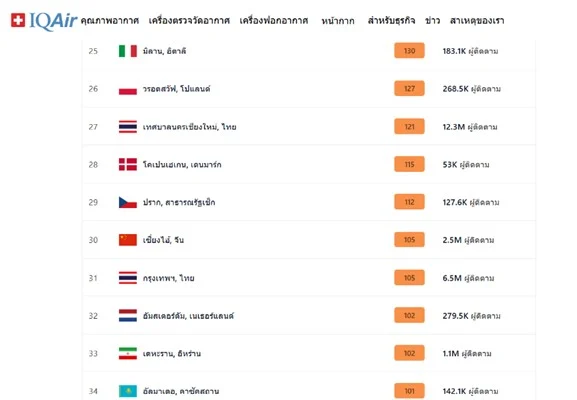The width and height of the screenshot is (577, 400).
Task: Click the Netherlands flag icon
Action: (x=128, y=316)
